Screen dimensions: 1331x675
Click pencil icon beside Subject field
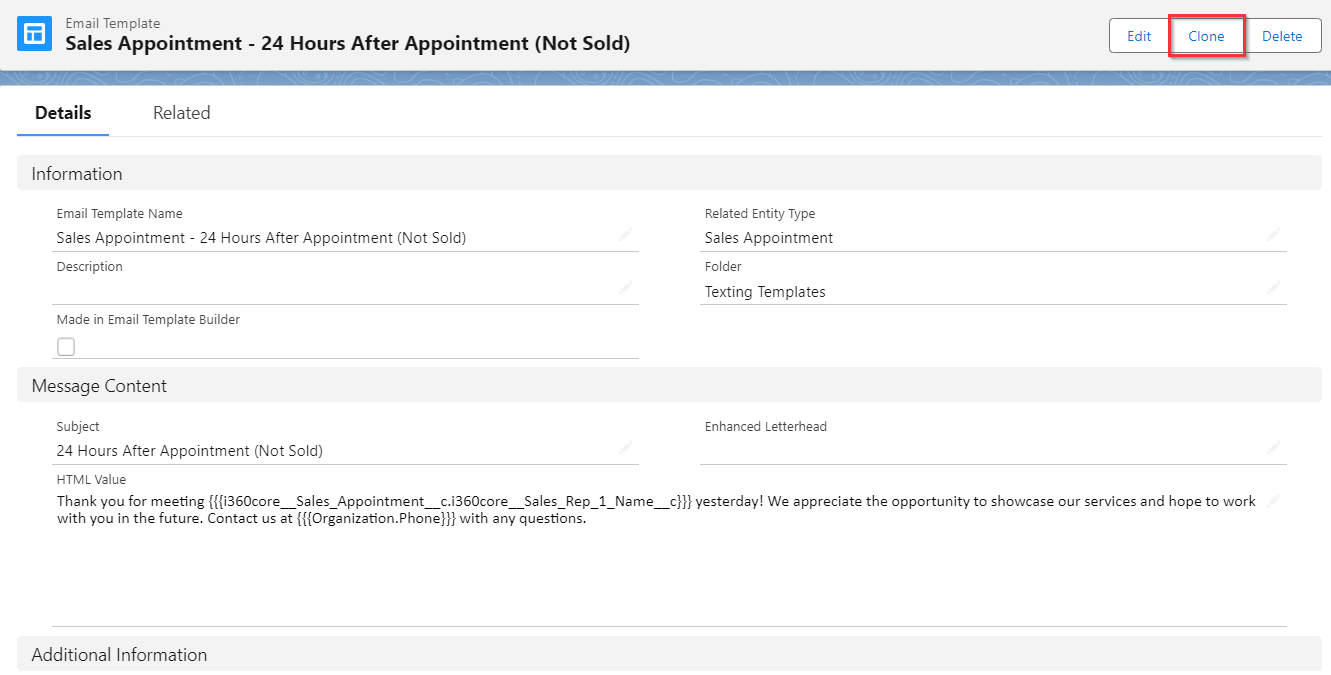(x=625, y=448)
